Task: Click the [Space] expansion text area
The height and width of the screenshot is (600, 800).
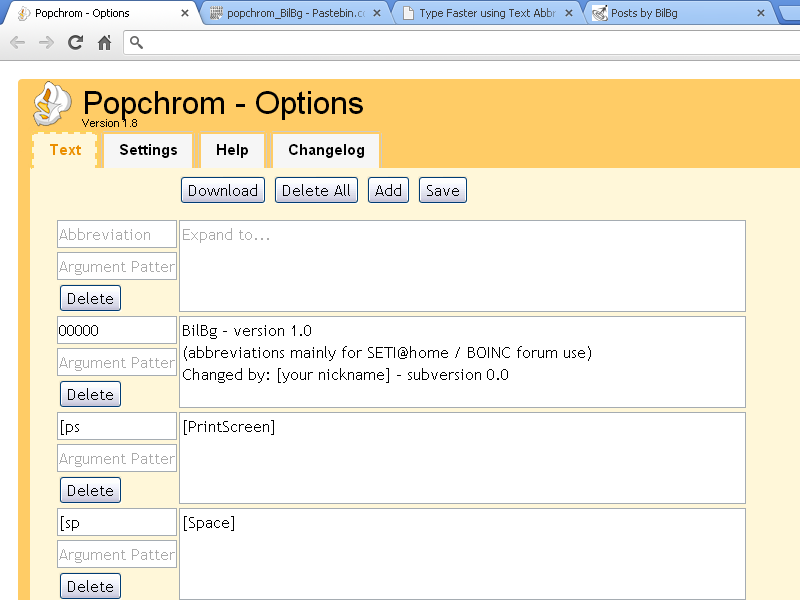Action: pos(462,554)
